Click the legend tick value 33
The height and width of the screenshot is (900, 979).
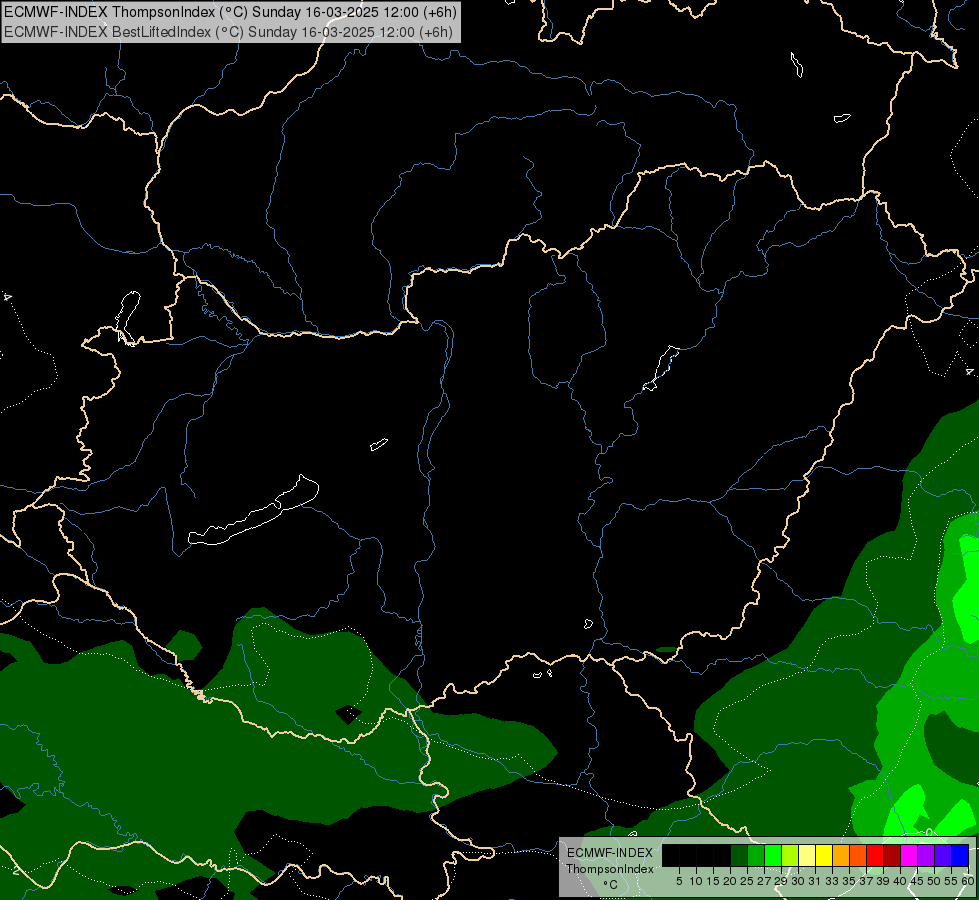[832, 881]
